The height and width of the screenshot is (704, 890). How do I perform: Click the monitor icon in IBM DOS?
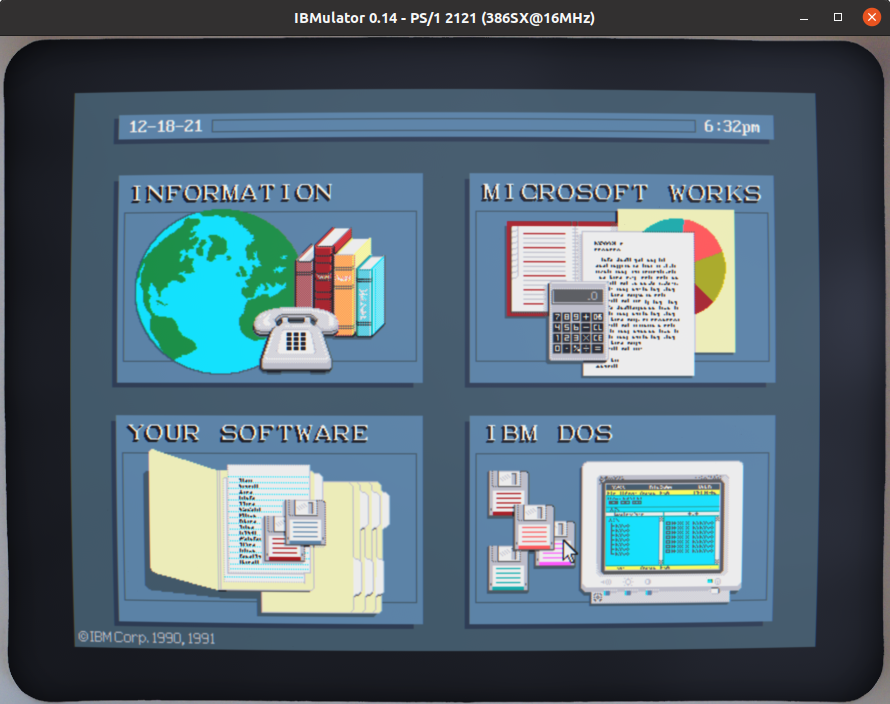pos(662,532)
